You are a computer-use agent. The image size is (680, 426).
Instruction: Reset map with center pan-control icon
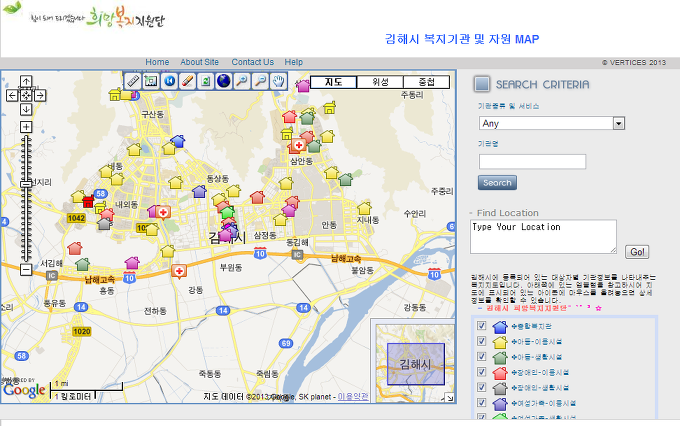[26, 95]
